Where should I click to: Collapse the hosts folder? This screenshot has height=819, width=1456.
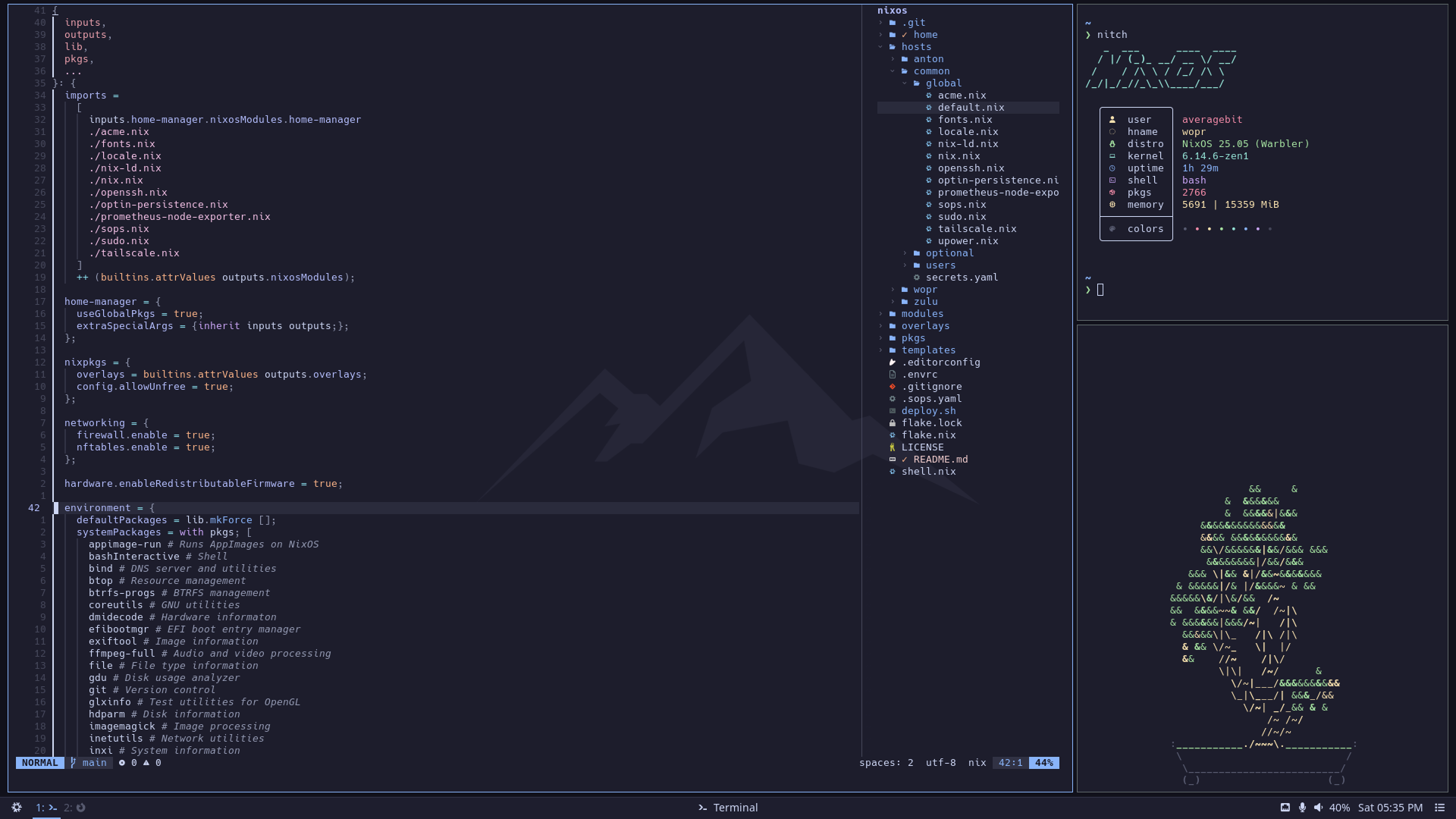point(915,47)
